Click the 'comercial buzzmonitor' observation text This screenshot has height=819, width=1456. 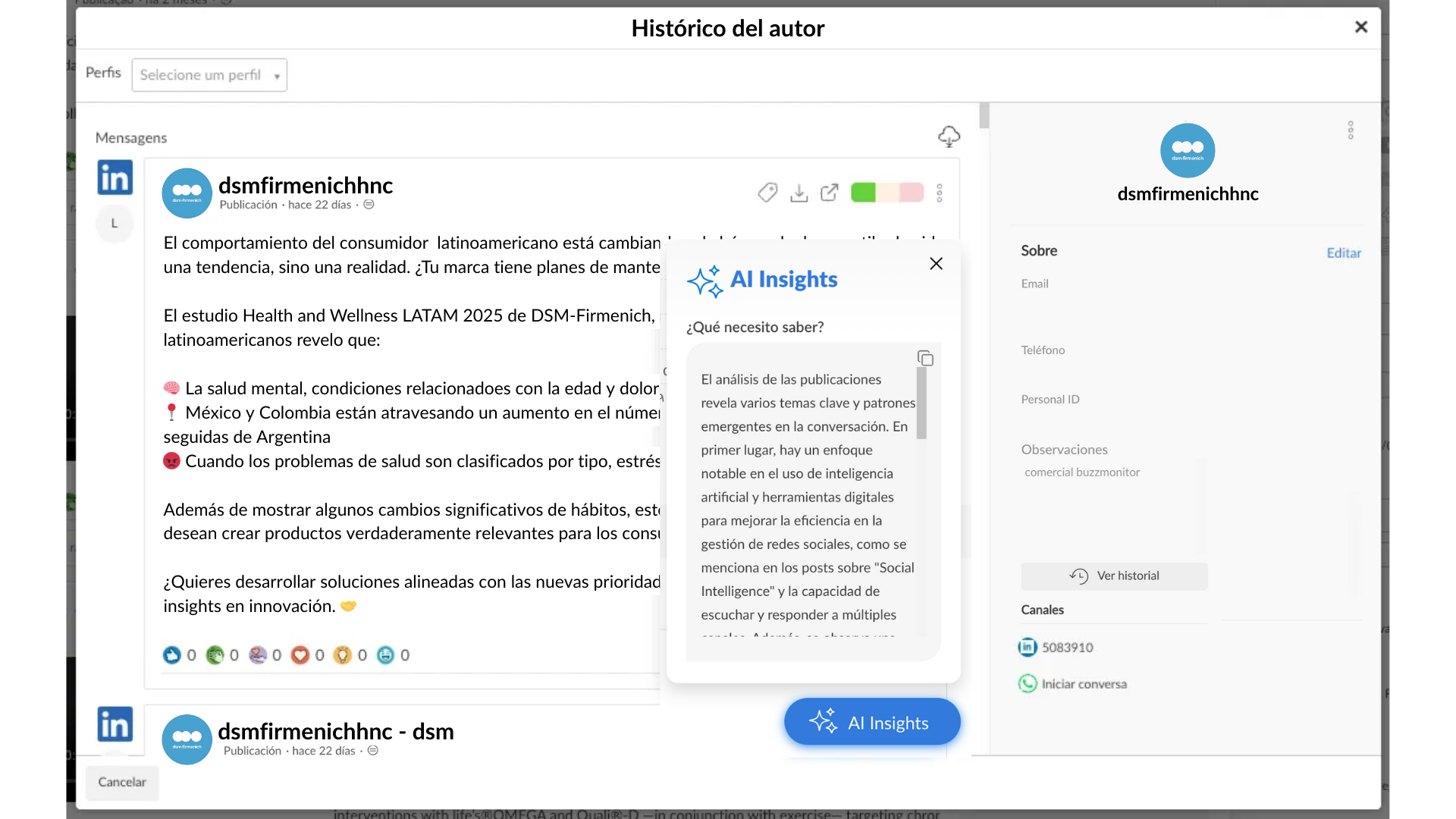(x=1082, y=472)
